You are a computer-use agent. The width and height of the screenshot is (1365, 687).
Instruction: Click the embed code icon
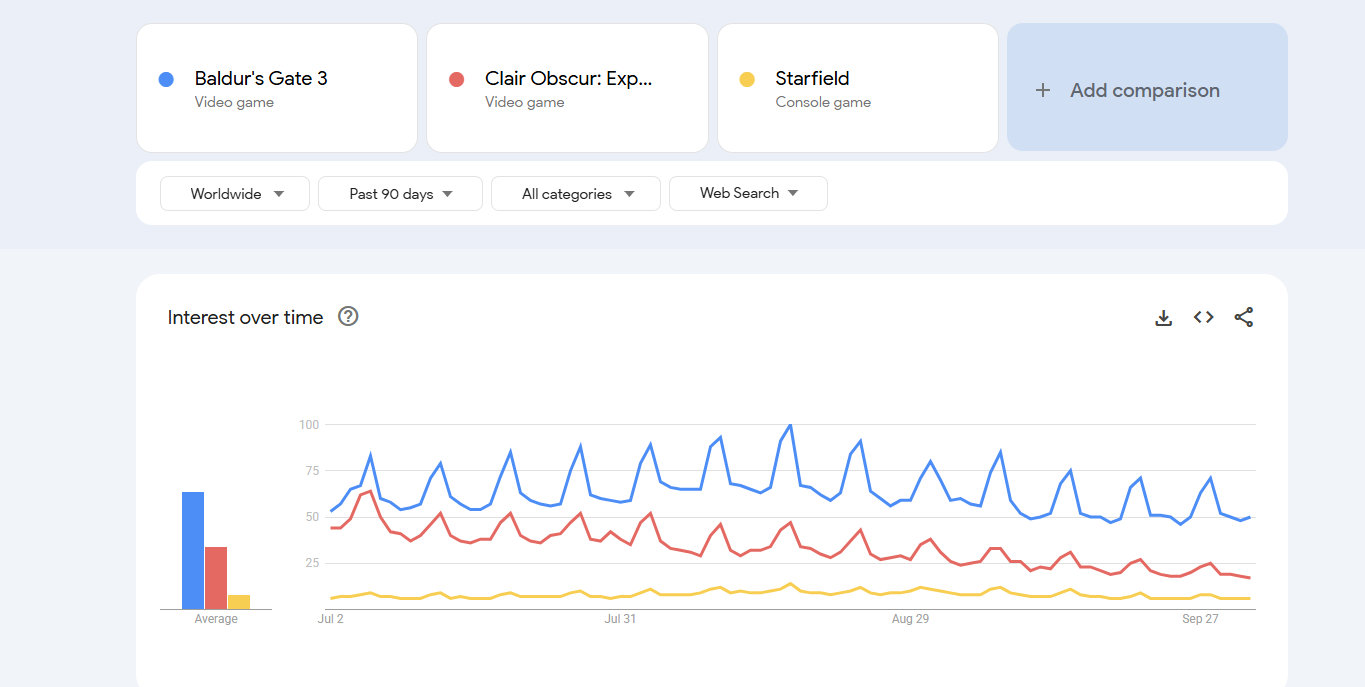[x=1204, y=318]
